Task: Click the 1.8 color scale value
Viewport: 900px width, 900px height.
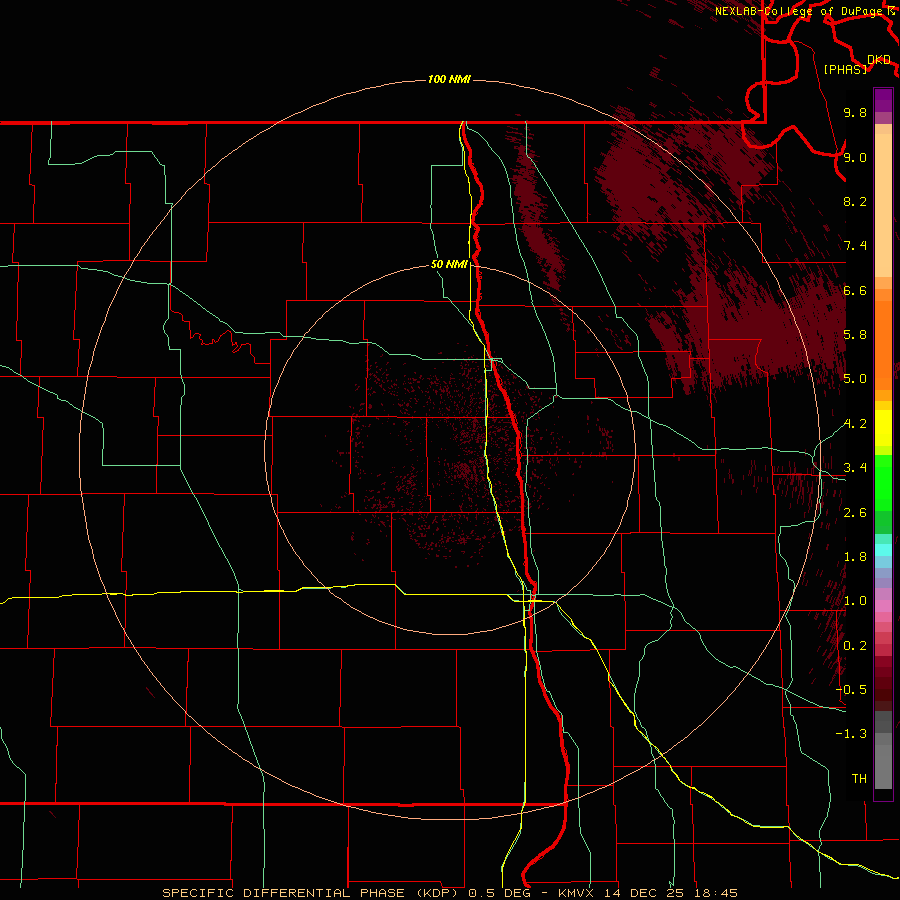Action: [x=855, y=557]
